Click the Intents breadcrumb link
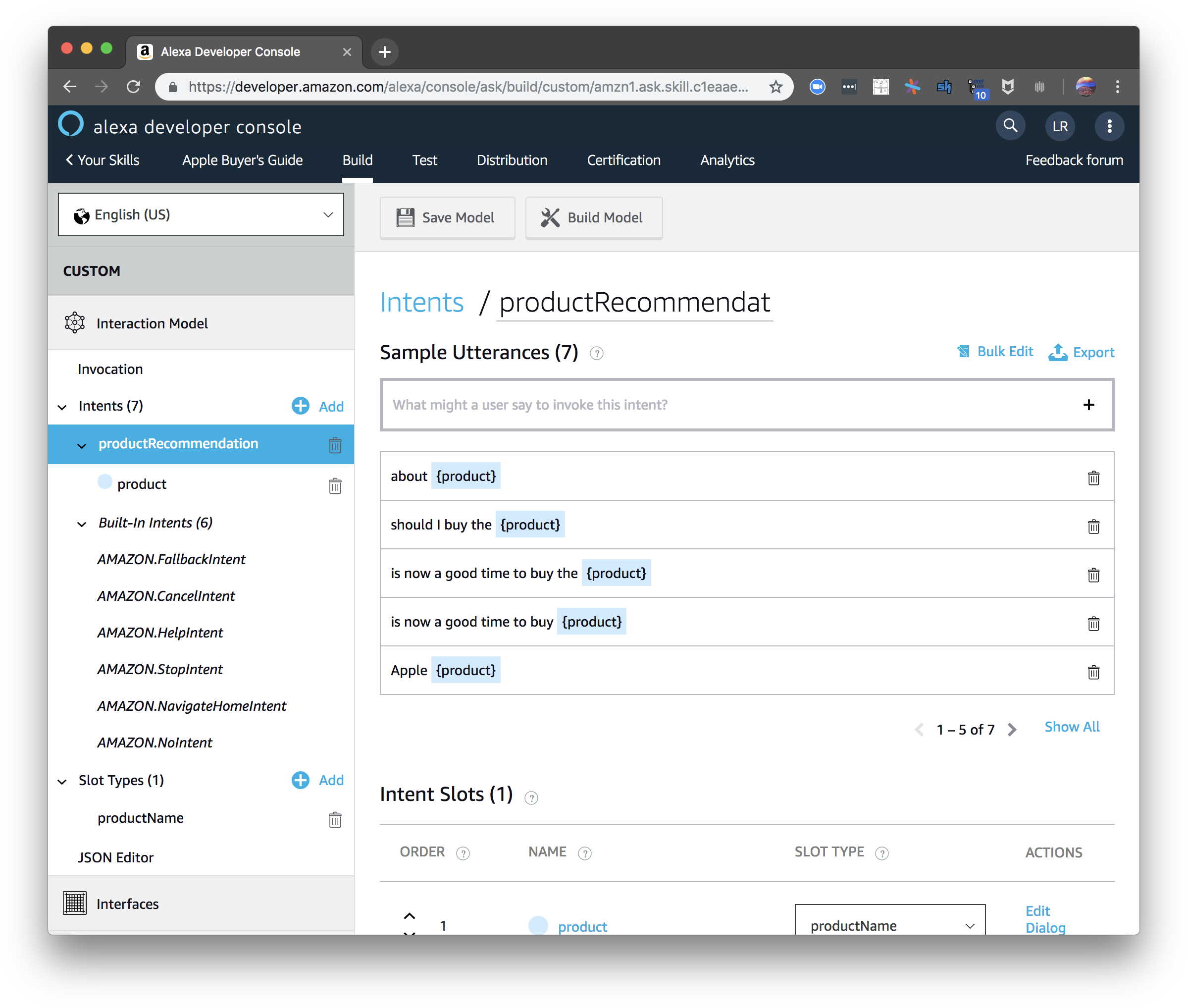Image resolution: width=1187 pixels, height=1008 pixels. [421, 302]
